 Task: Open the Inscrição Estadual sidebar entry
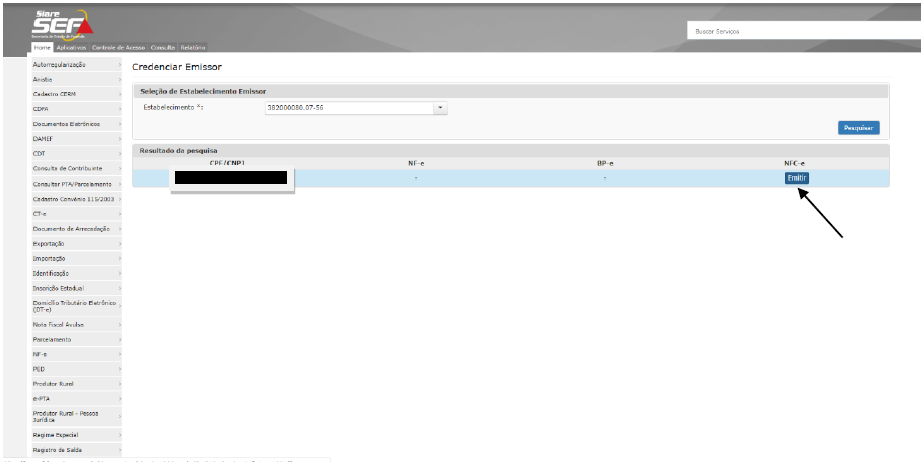click(x=76, y=288)
